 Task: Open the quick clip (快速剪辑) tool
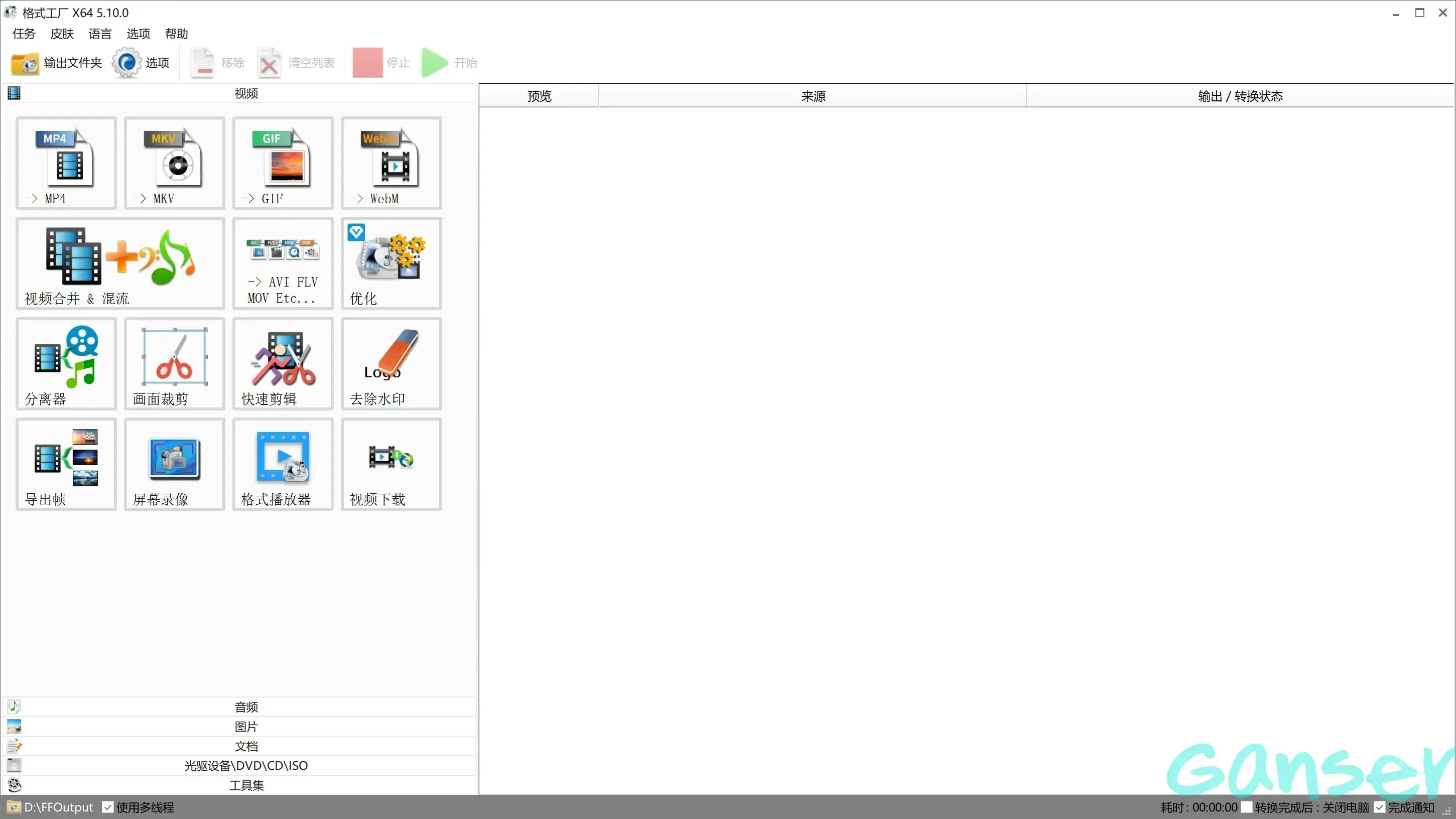(x=283, y=363)
